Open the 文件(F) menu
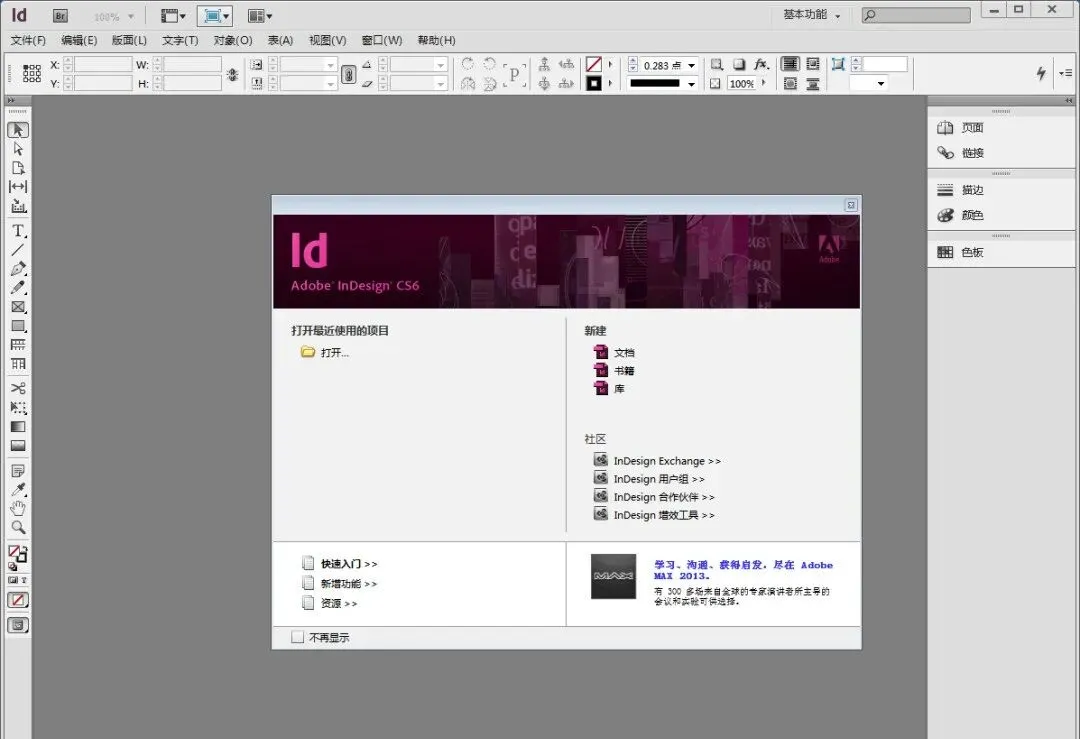Viewport: 1080px width, 739px height. coord(28,41)
